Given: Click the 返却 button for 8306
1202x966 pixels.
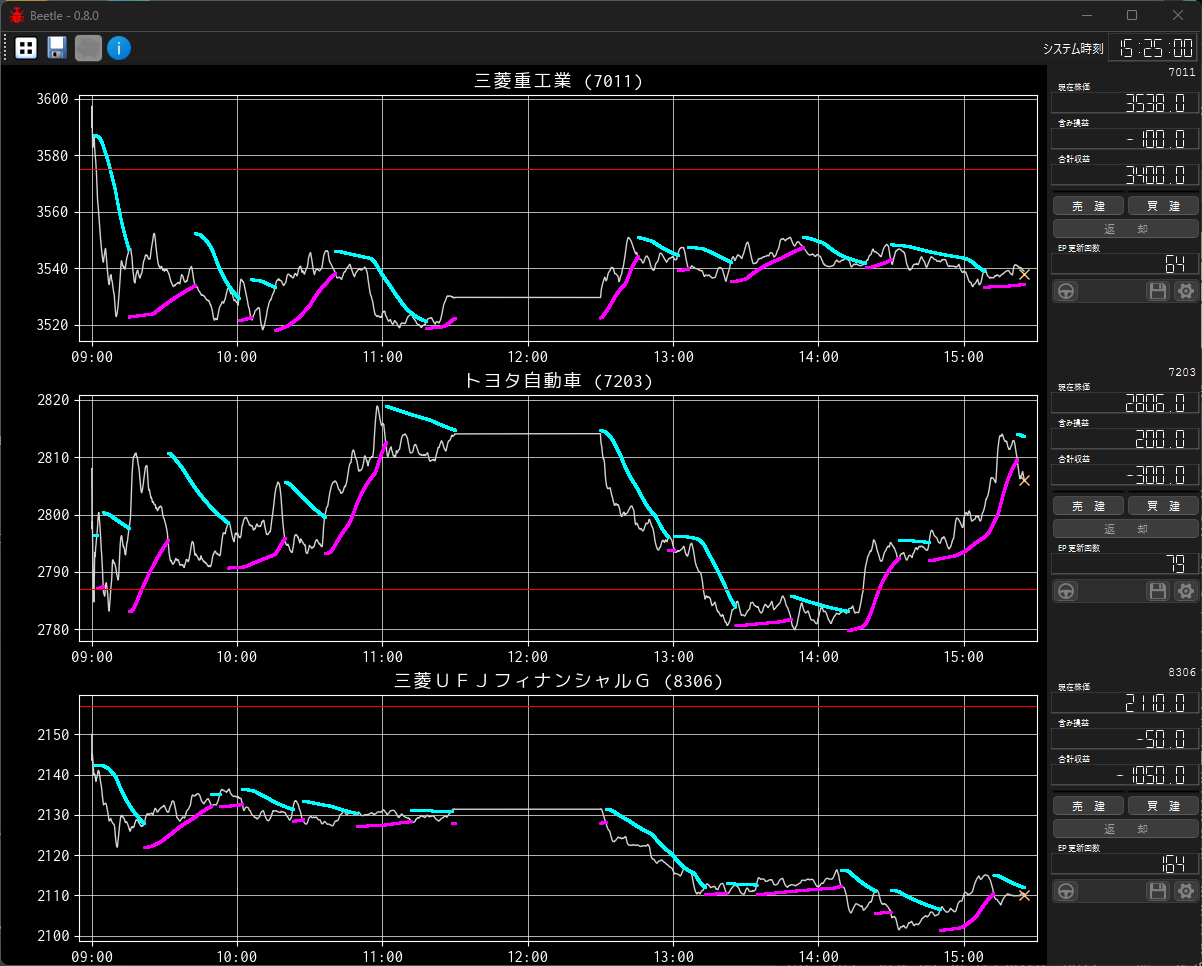Looking at the screenshot, I should tap(1126, 829).
